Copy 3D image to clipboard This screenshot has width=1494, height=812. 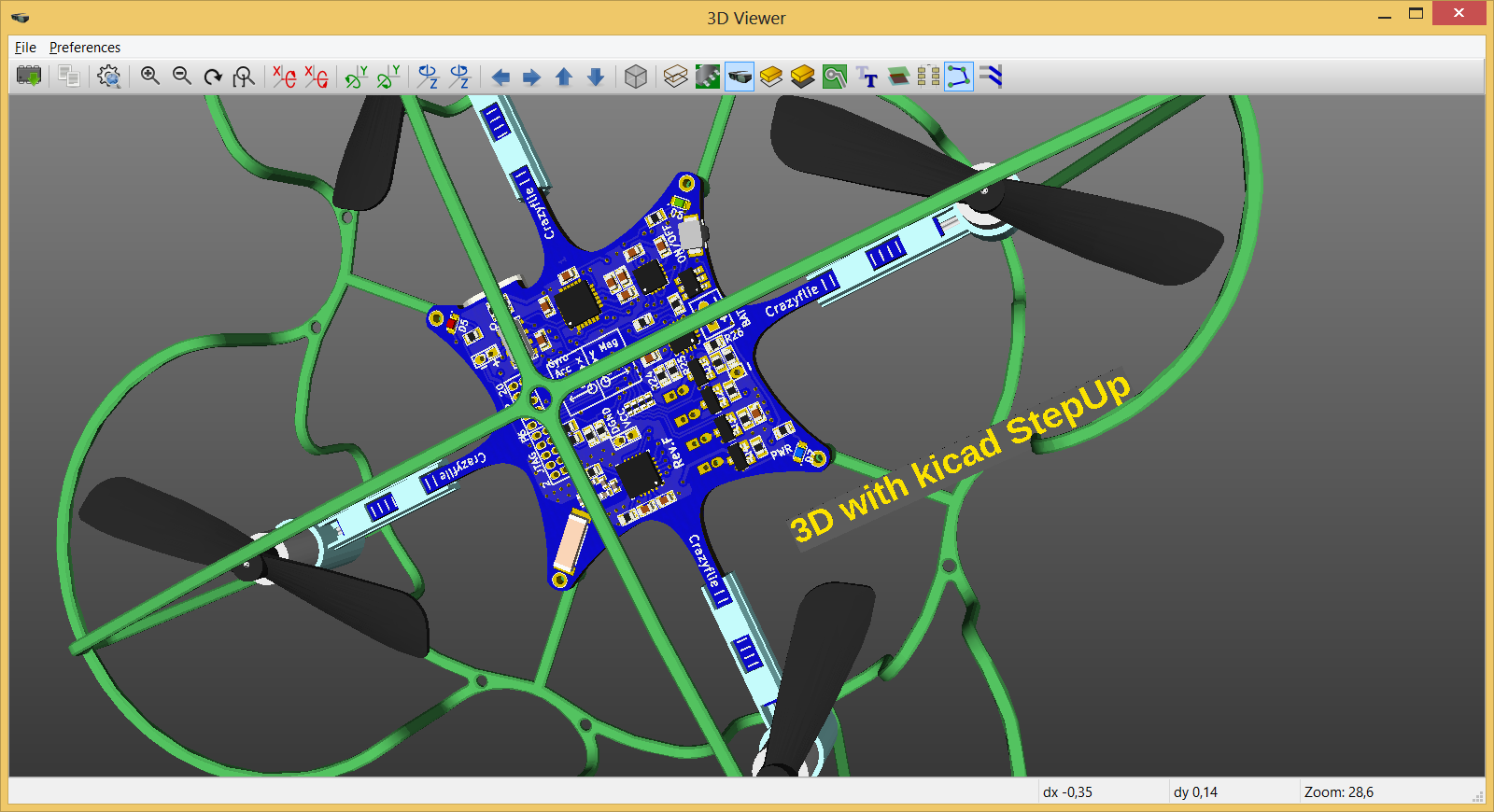coord(68,77)
